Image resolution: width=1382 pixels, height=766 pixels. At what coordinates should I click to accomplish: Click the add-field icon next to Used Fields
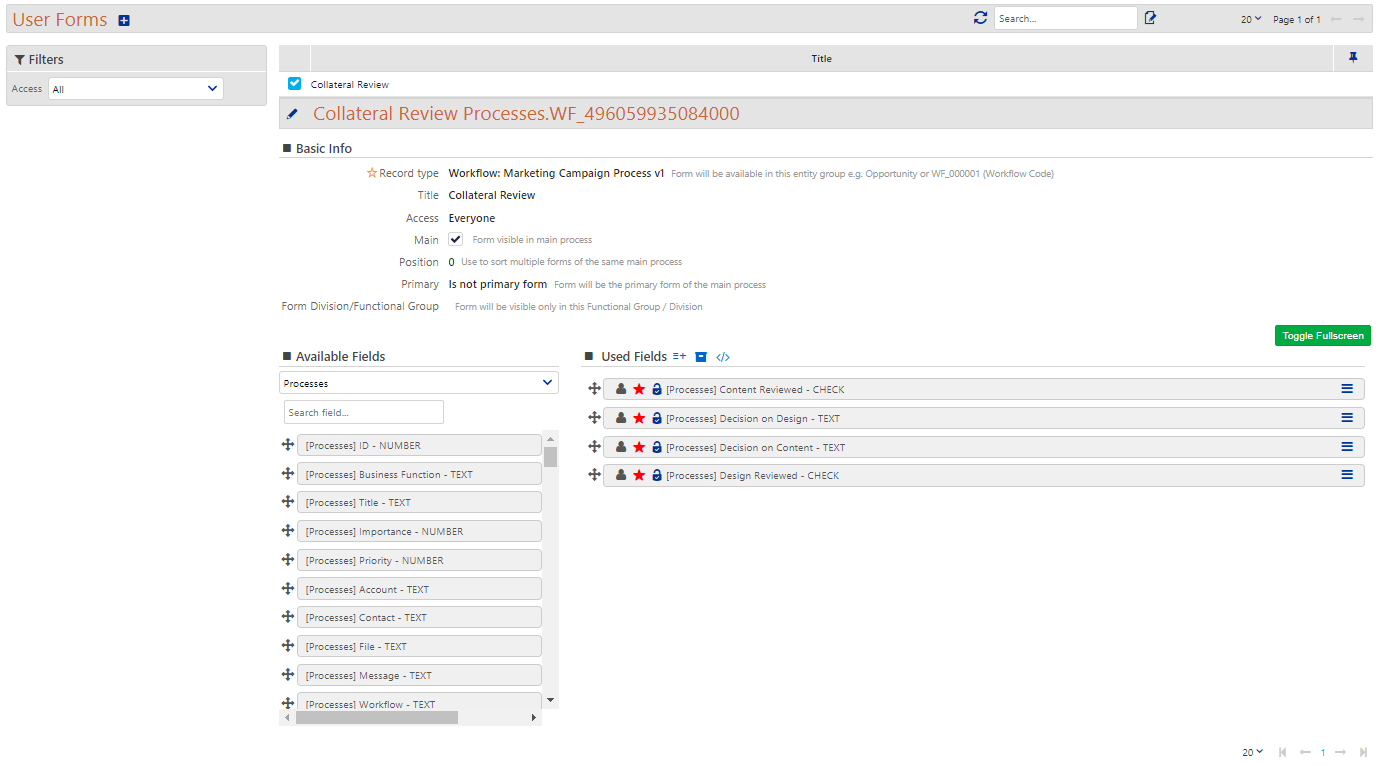679,356
